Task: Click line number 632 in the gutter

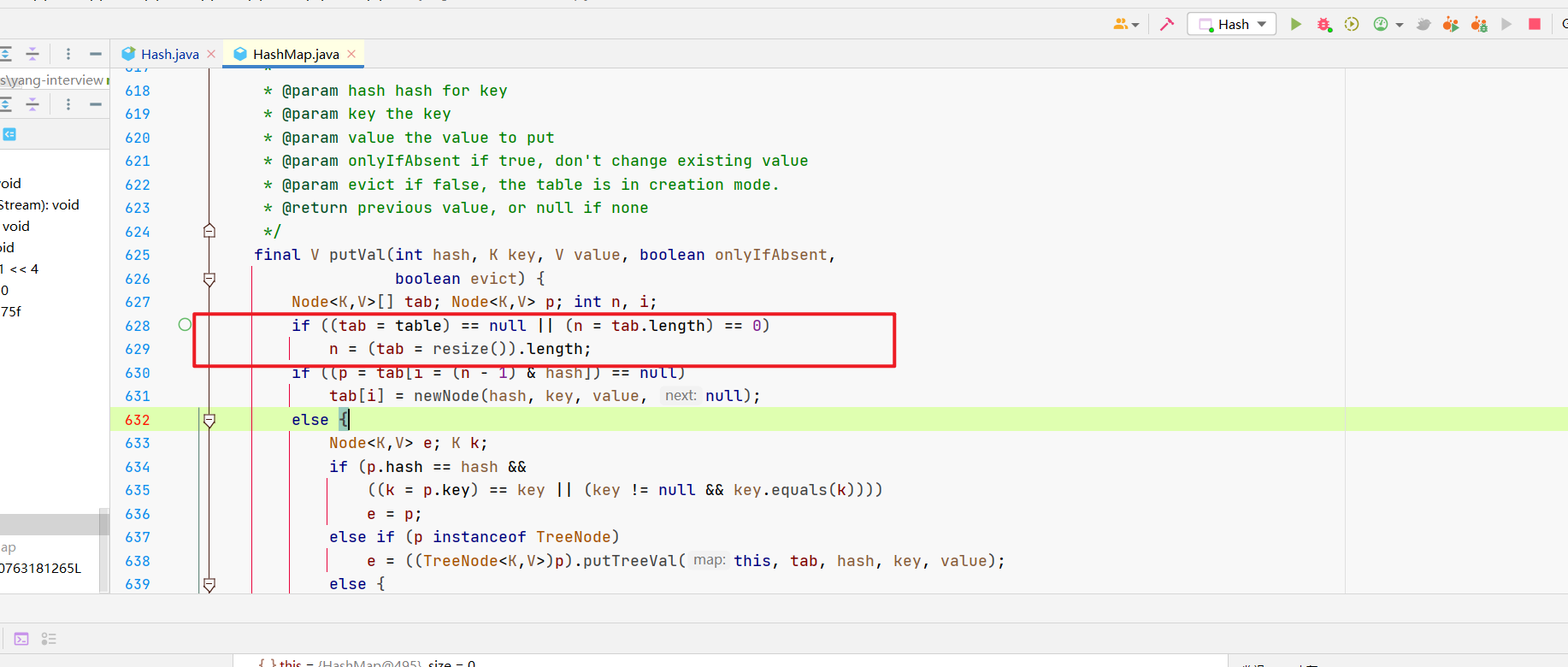Action: click(138, 420)
